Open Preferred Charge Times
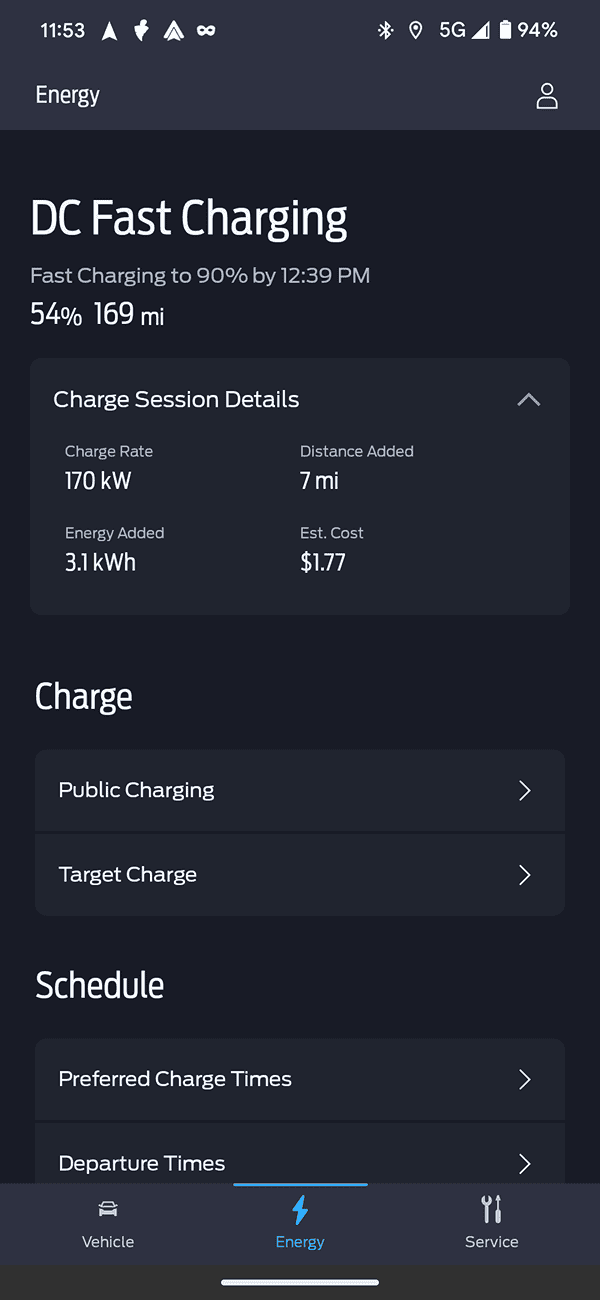This screenshot has height=1300, width=600. pos(176,1079)
